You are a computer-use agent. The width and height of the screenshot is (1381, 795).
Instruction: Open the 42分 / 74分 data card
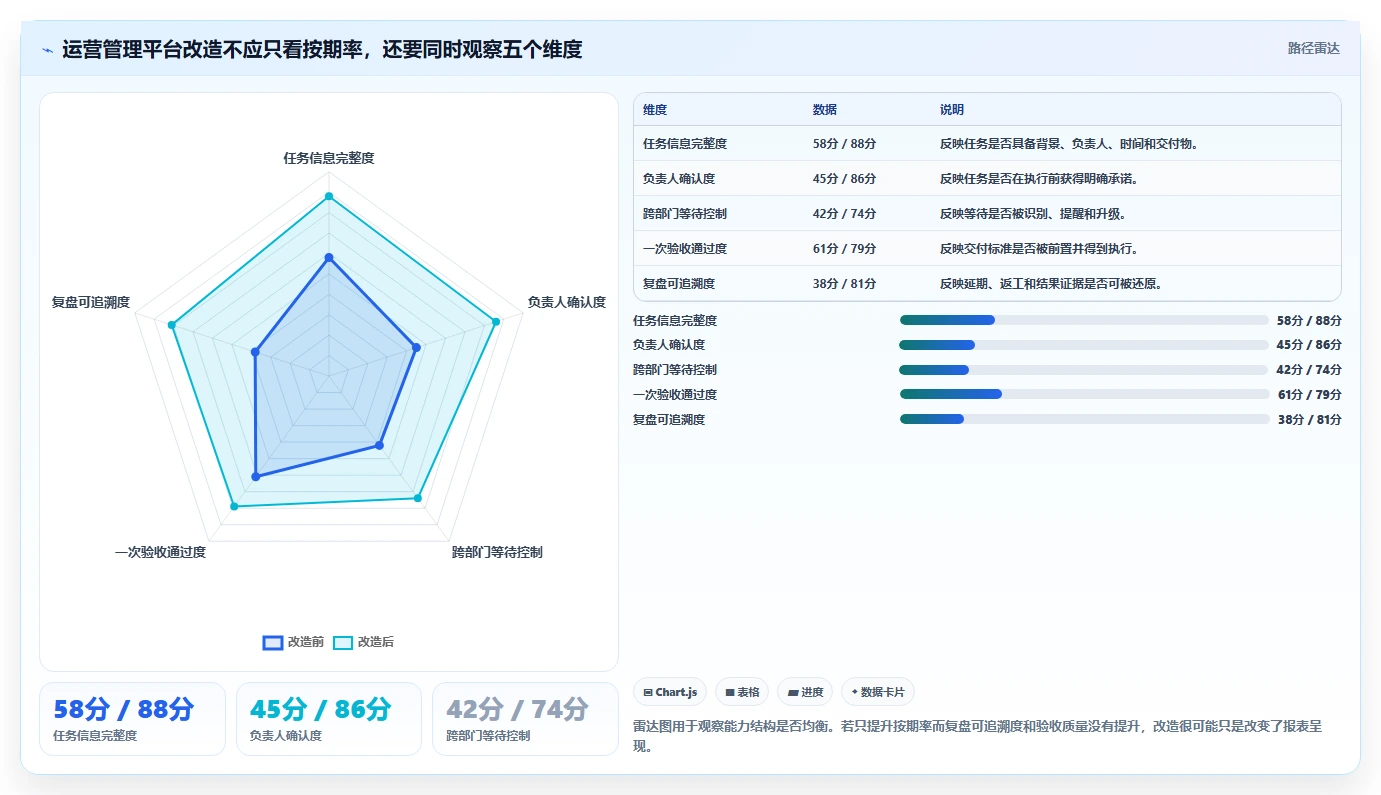coord(525,719)
